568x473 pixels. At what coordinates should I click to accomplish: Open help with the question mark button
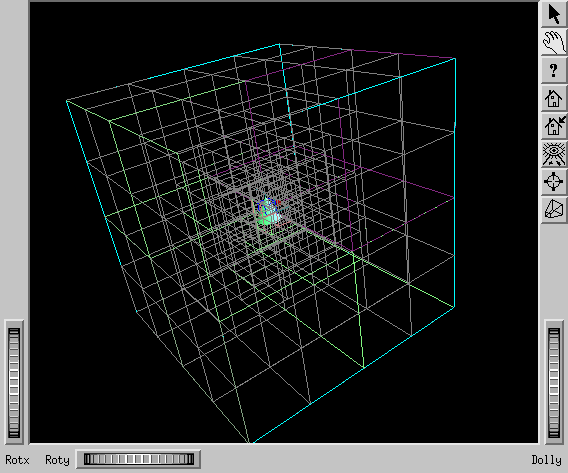(x=554, y=70)
